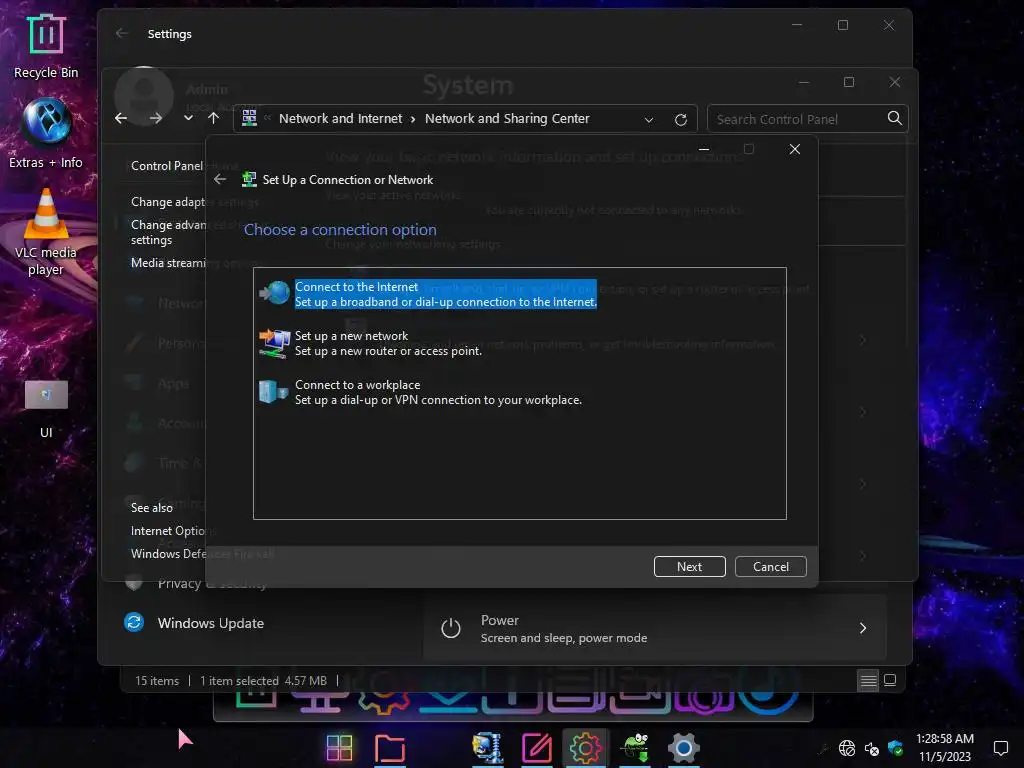Close the Set Up a Connection dialog
This screenshot has width=1024, height=768.
[x=795, y=149]
